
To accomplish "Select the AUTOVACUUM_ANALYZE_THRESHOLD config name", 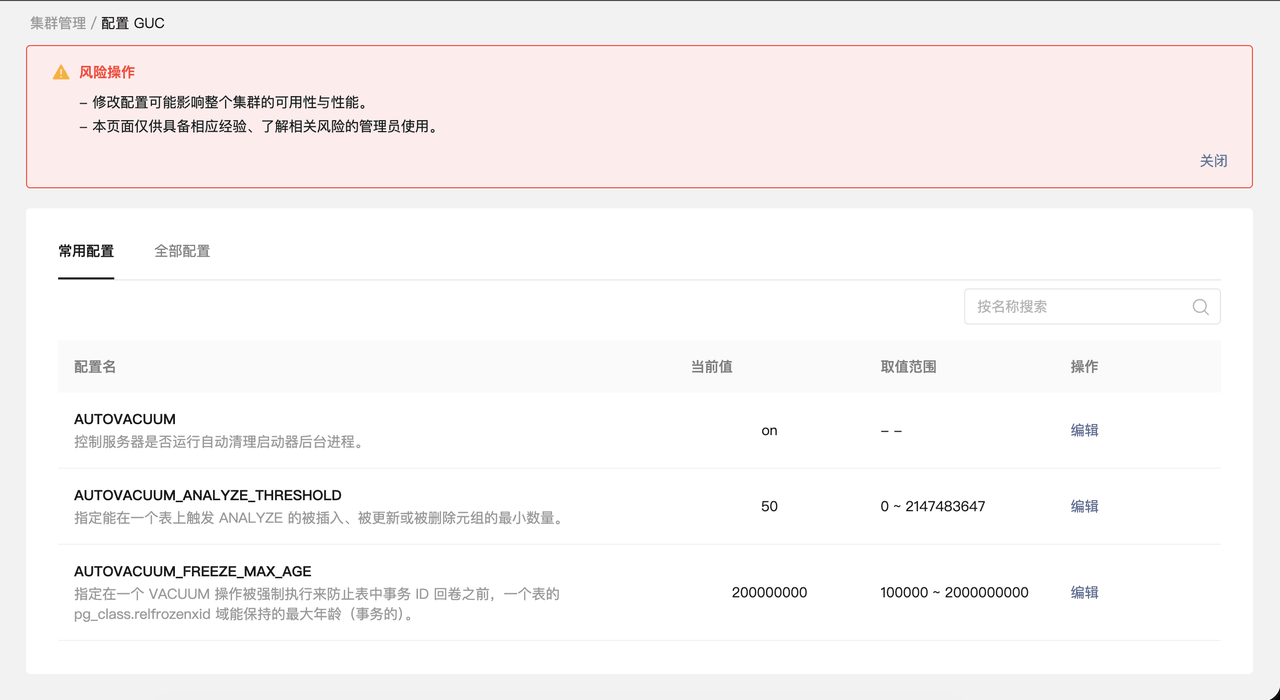I will (x=208, y=495).
